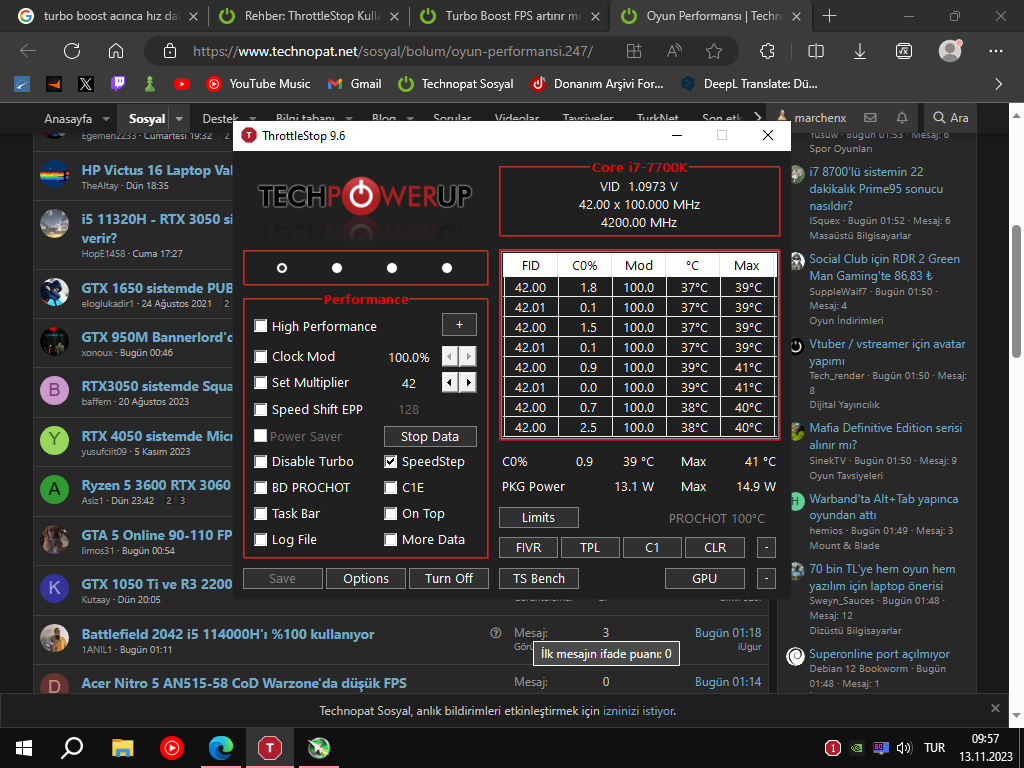Viewport: 1024px width, 768px height.
Task: Open the Gmail bookmark
Action: (355, 84)
